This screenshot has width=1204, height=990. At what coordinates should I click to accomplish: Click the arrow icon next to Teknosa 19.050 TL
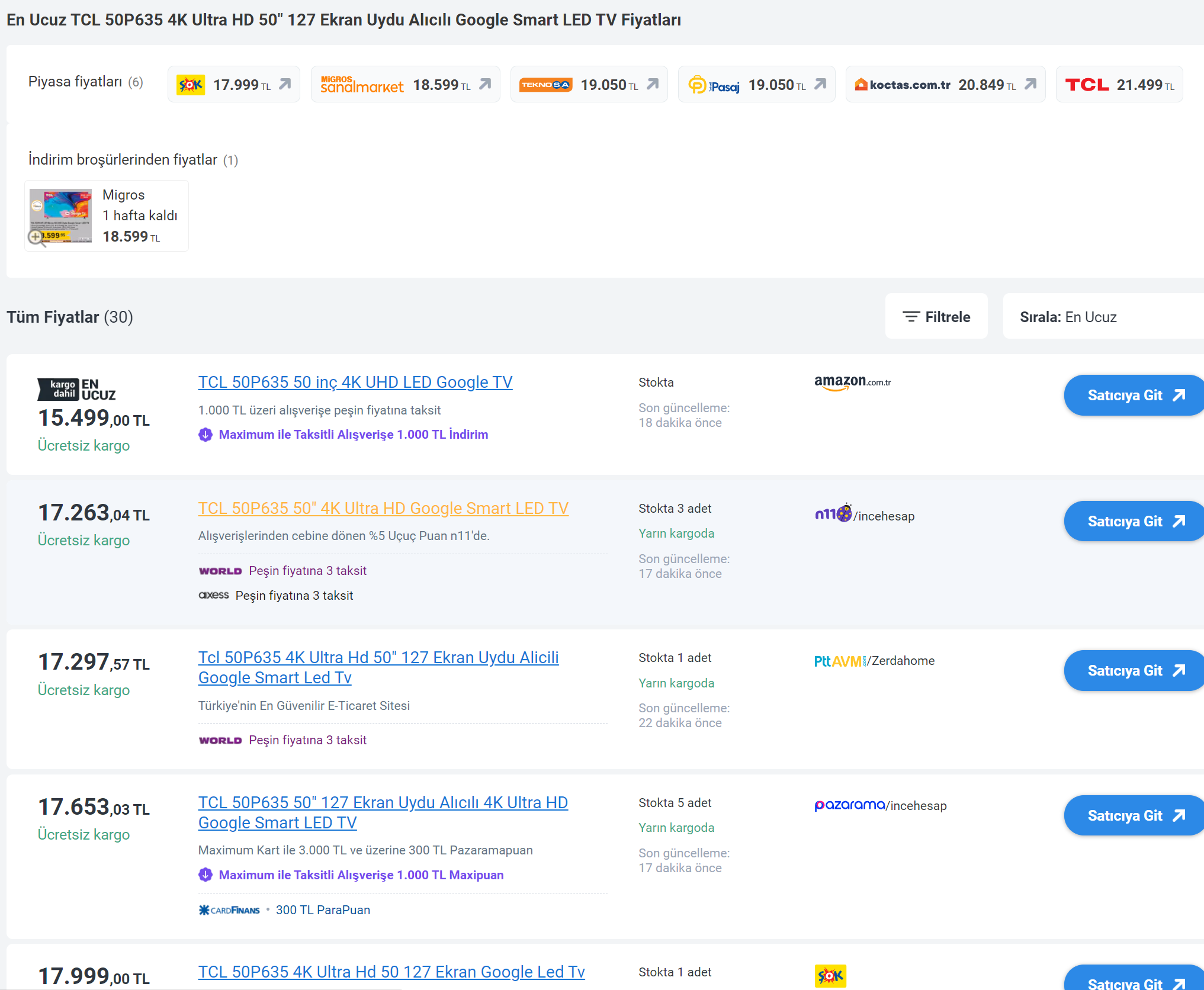coord(653,84)
